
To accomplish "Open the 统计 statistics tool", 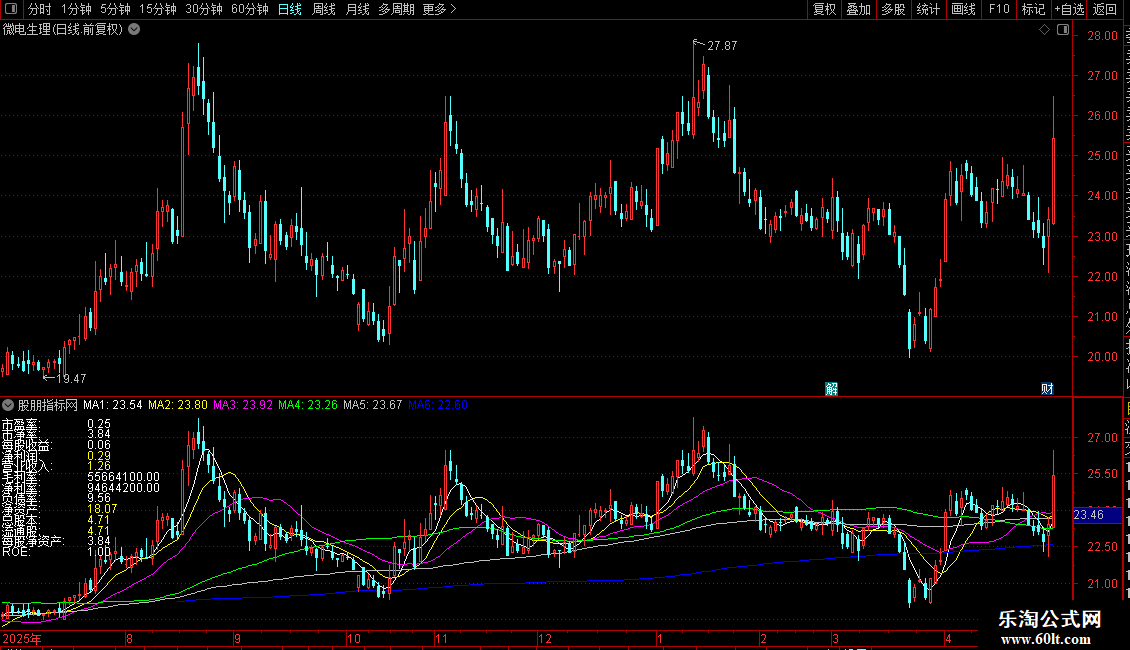I will pos(928,9).
